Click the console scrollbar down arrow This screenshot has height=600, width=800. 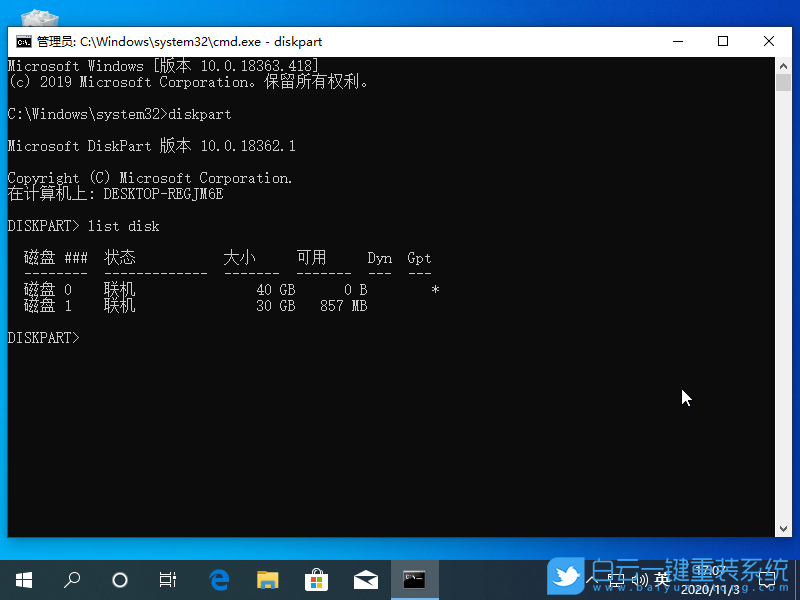(783, 529)
